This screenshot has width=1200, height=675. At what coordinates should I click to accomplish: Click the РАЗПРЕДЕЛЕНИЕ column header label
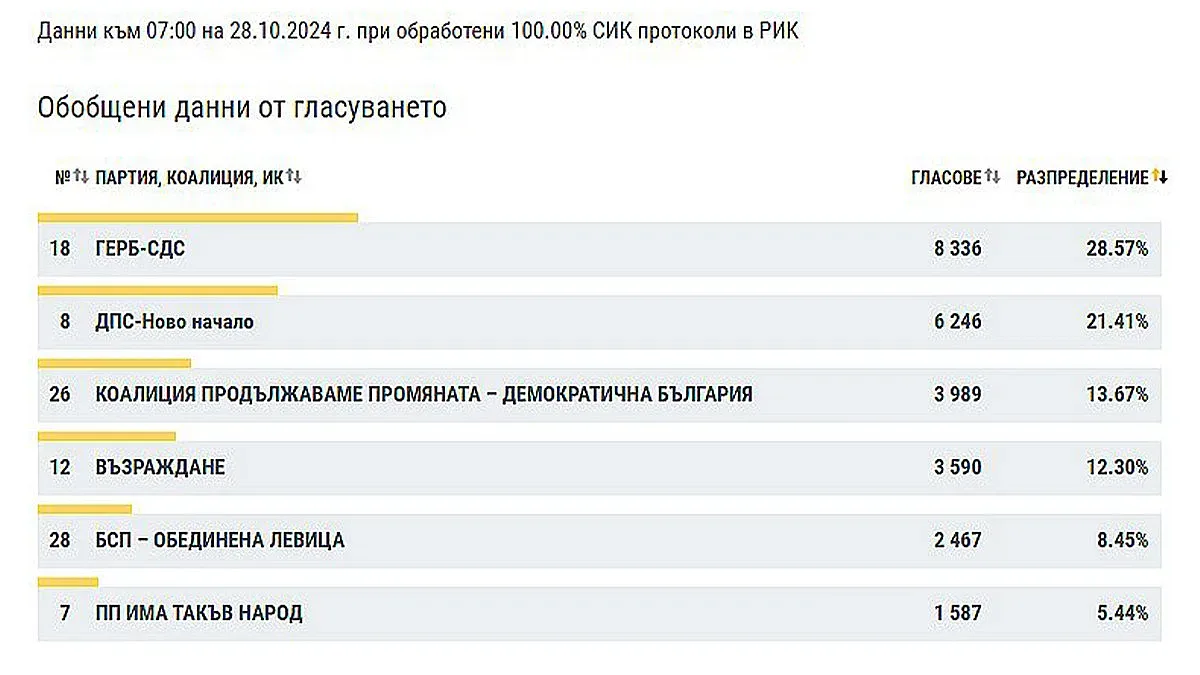1082,178
